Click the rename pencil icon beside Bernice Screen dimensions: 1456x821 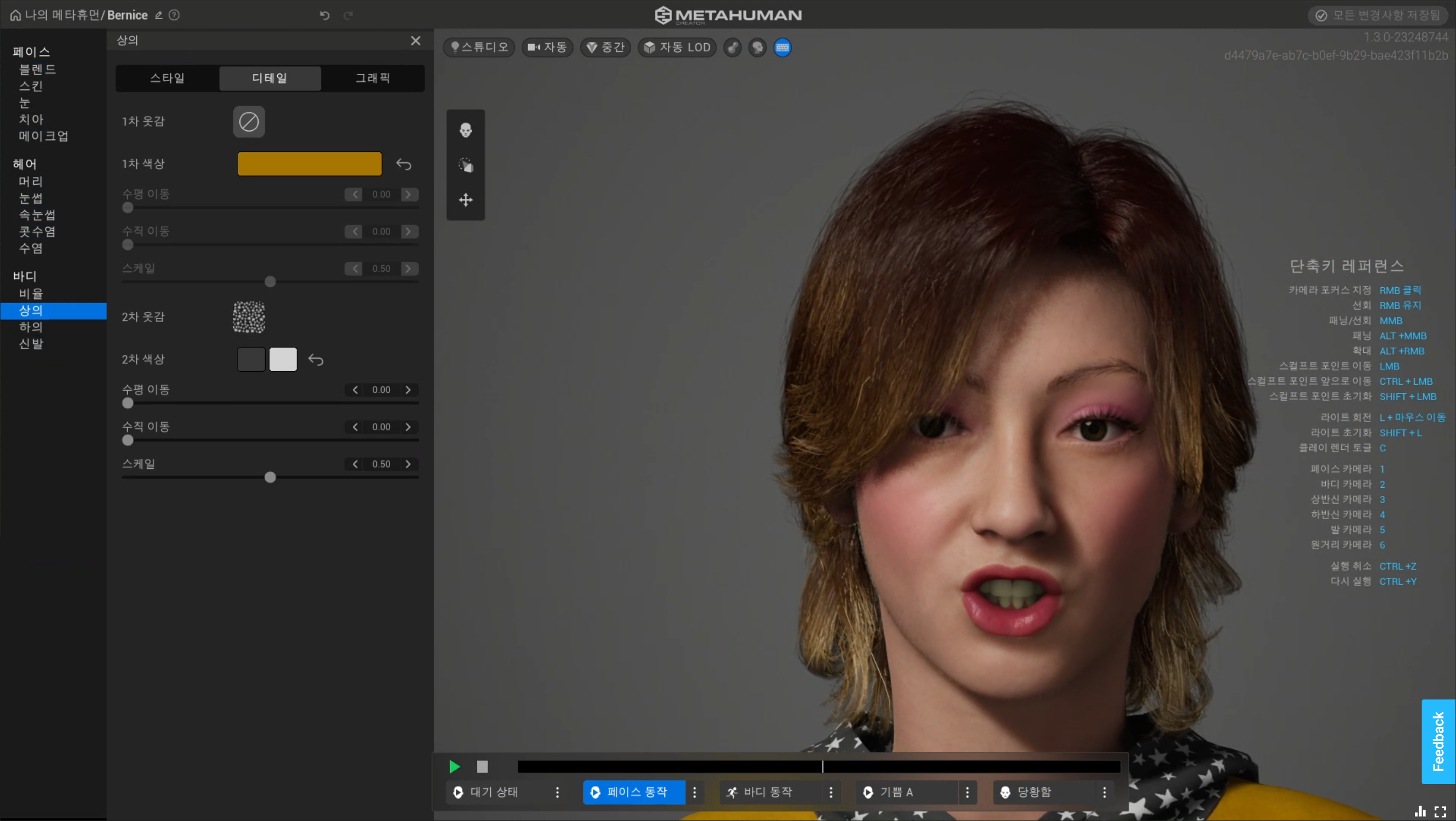pyautogui.click(x=159, y=15)
